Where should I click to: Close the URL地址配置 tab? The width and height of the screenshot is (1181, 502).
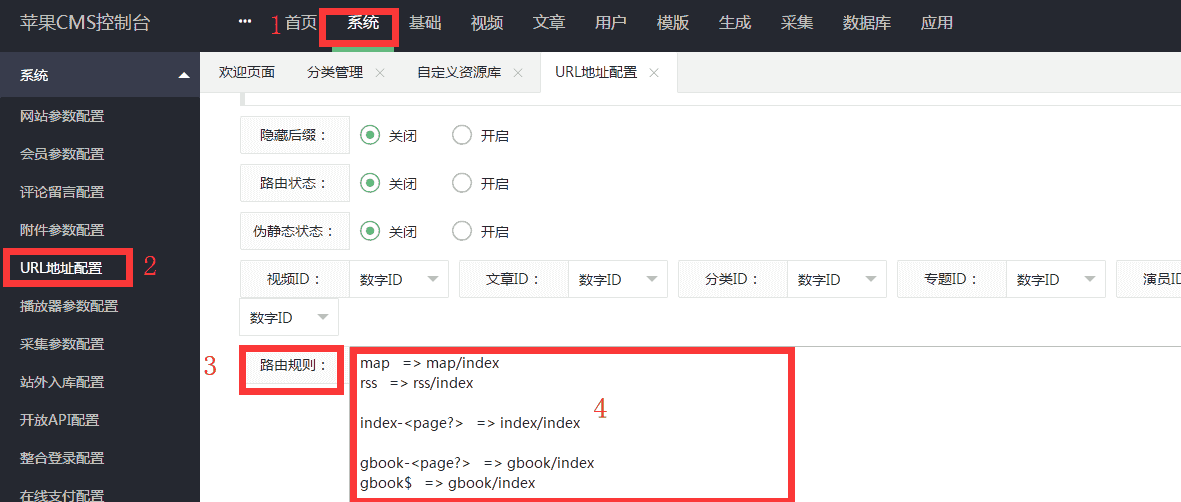654,73
